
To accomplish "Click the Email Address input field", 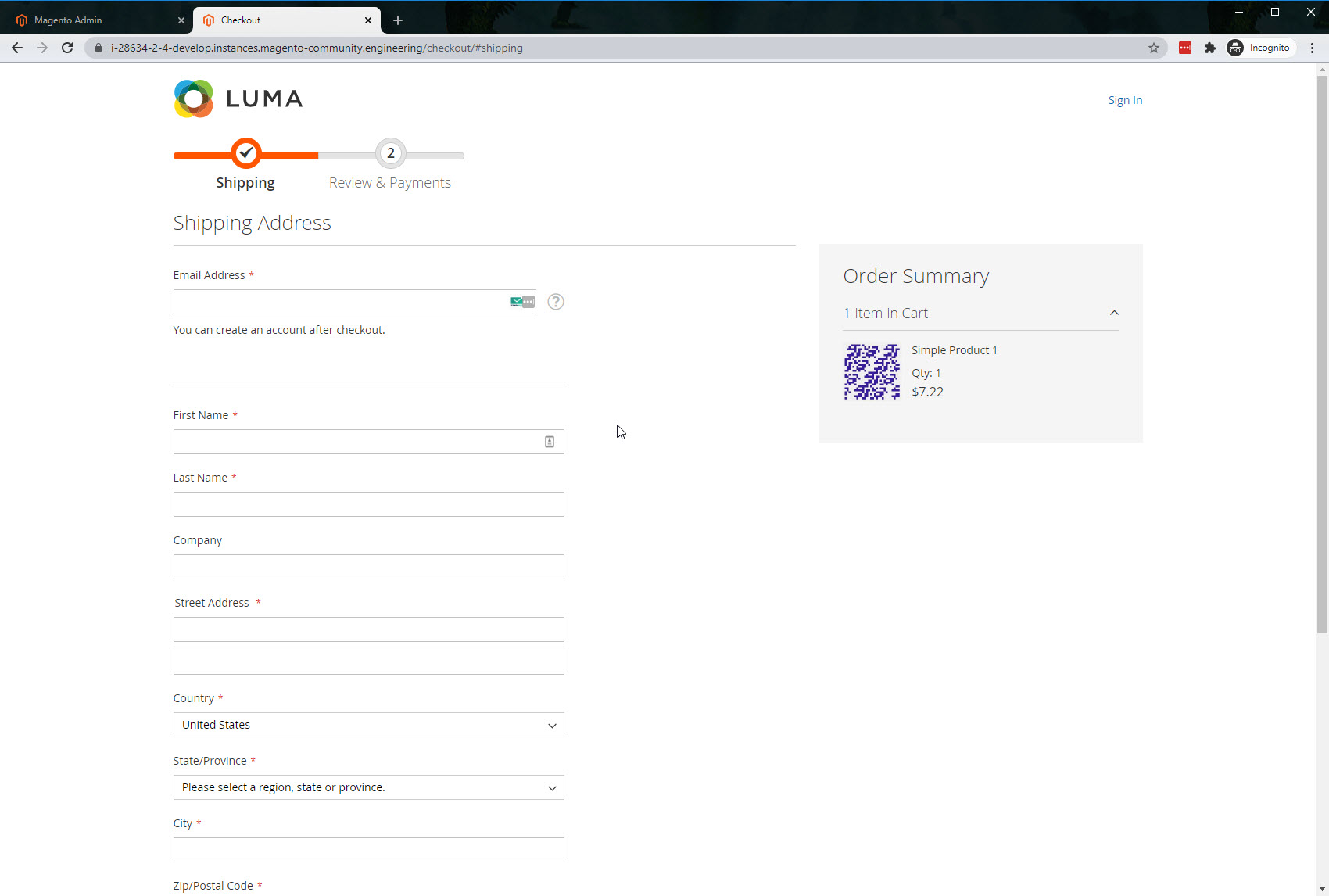I will click(355, 302).
